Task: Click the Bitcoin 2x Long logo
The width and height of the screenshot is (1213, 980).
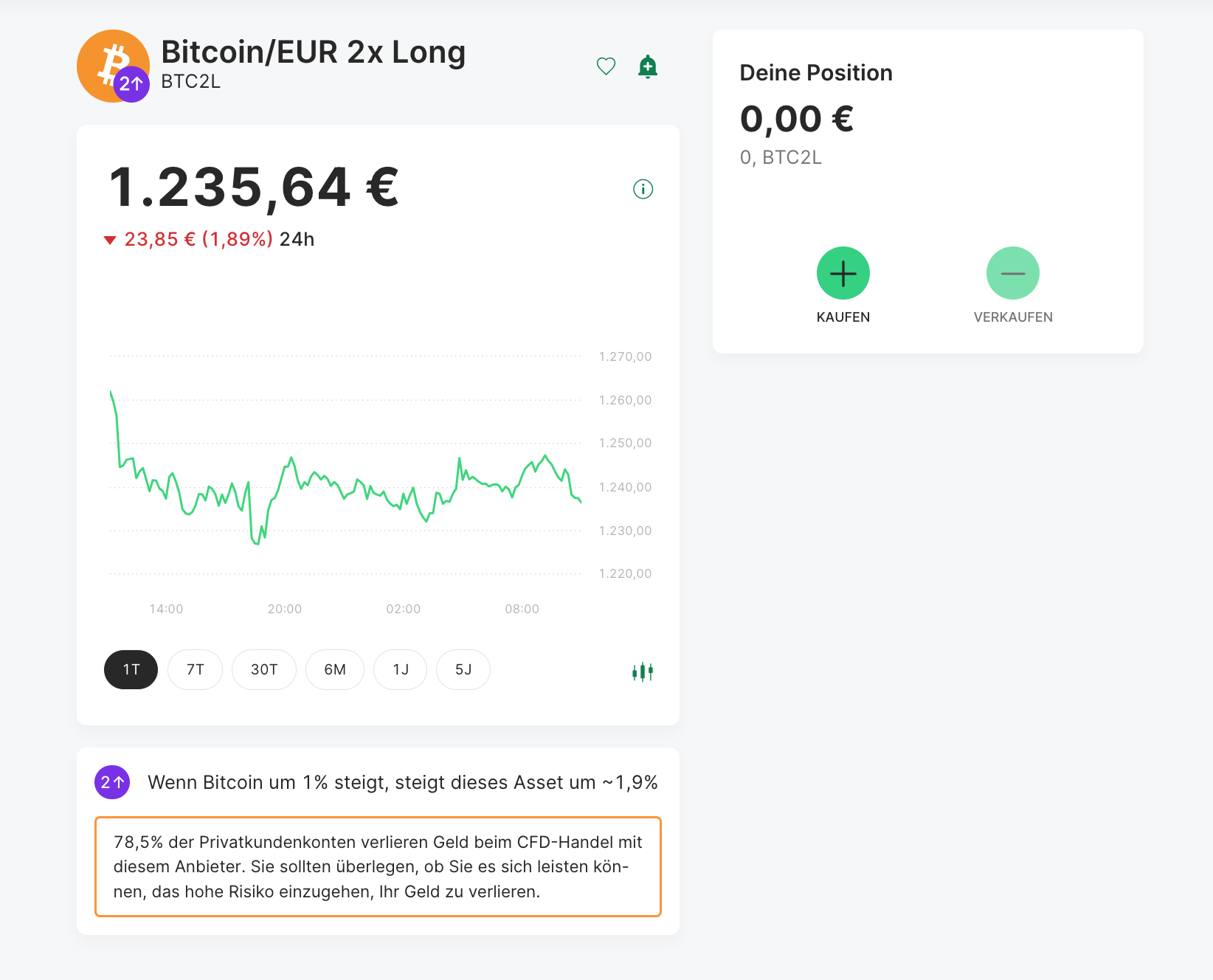Action: click(x=113, y=66)
